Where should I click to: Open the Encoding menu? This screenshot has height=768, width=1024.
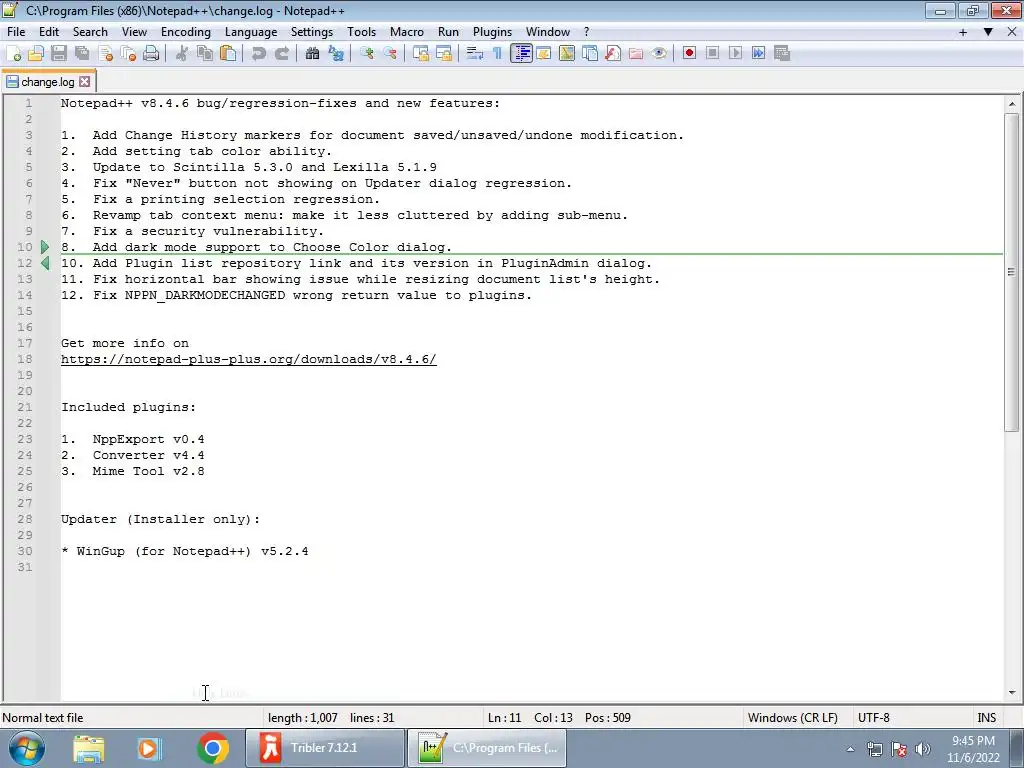coord(185,32)
